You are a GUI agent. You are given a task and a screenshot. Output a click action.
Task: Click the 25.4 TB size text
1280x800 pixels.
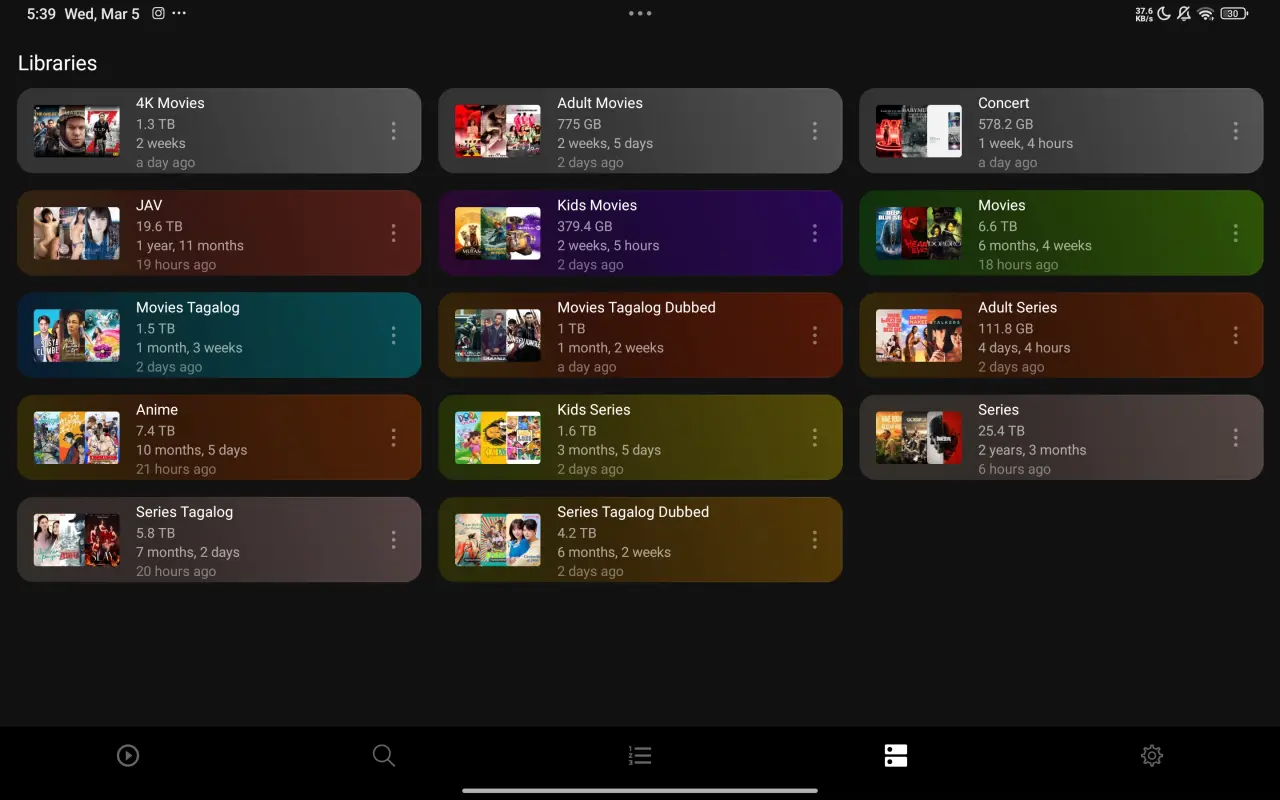click(x=1001, y=430)
